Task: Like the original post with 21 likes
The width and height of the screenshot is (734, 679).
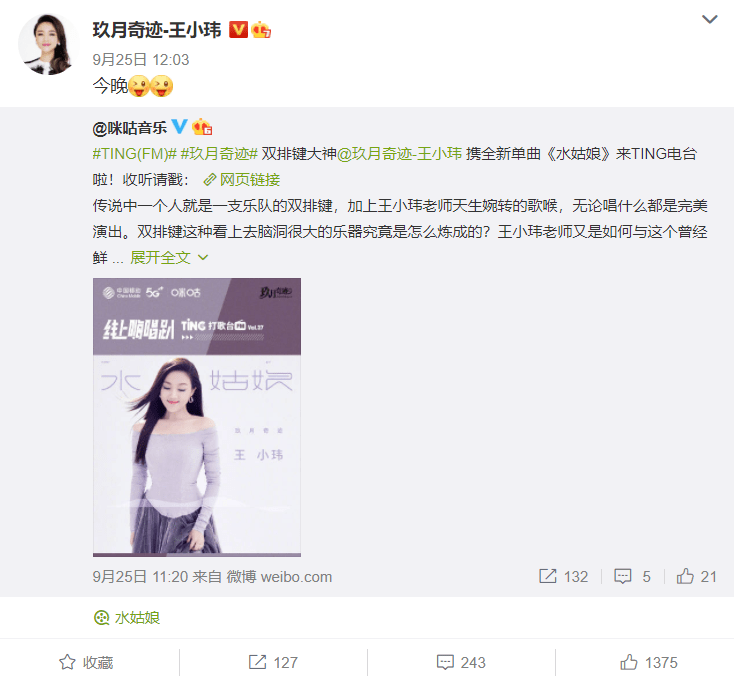Action: 697,577
